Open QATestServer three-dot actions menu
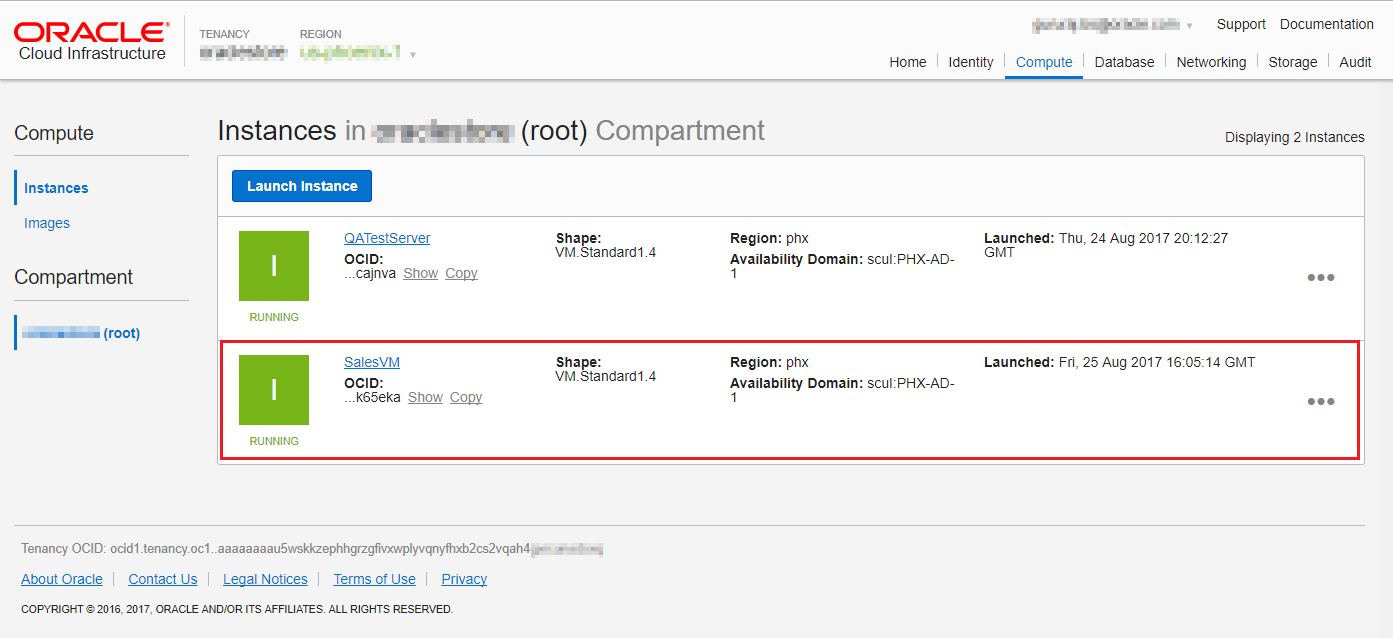This screenshot has height=638, width=1393. pyautogui.click(x=1320, y=278)
